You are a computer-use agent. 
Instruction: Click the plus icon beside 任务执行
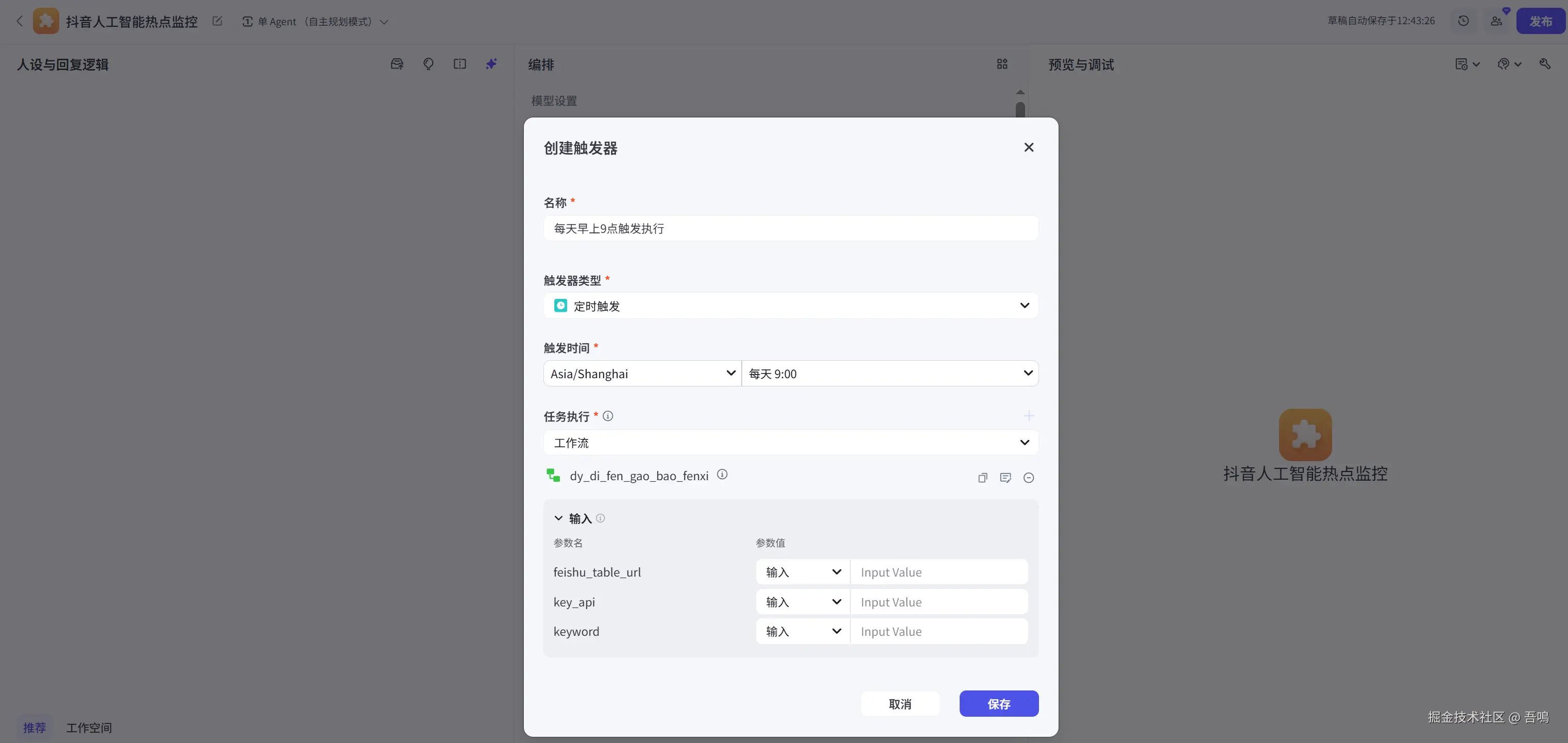tap(1029, 416)
